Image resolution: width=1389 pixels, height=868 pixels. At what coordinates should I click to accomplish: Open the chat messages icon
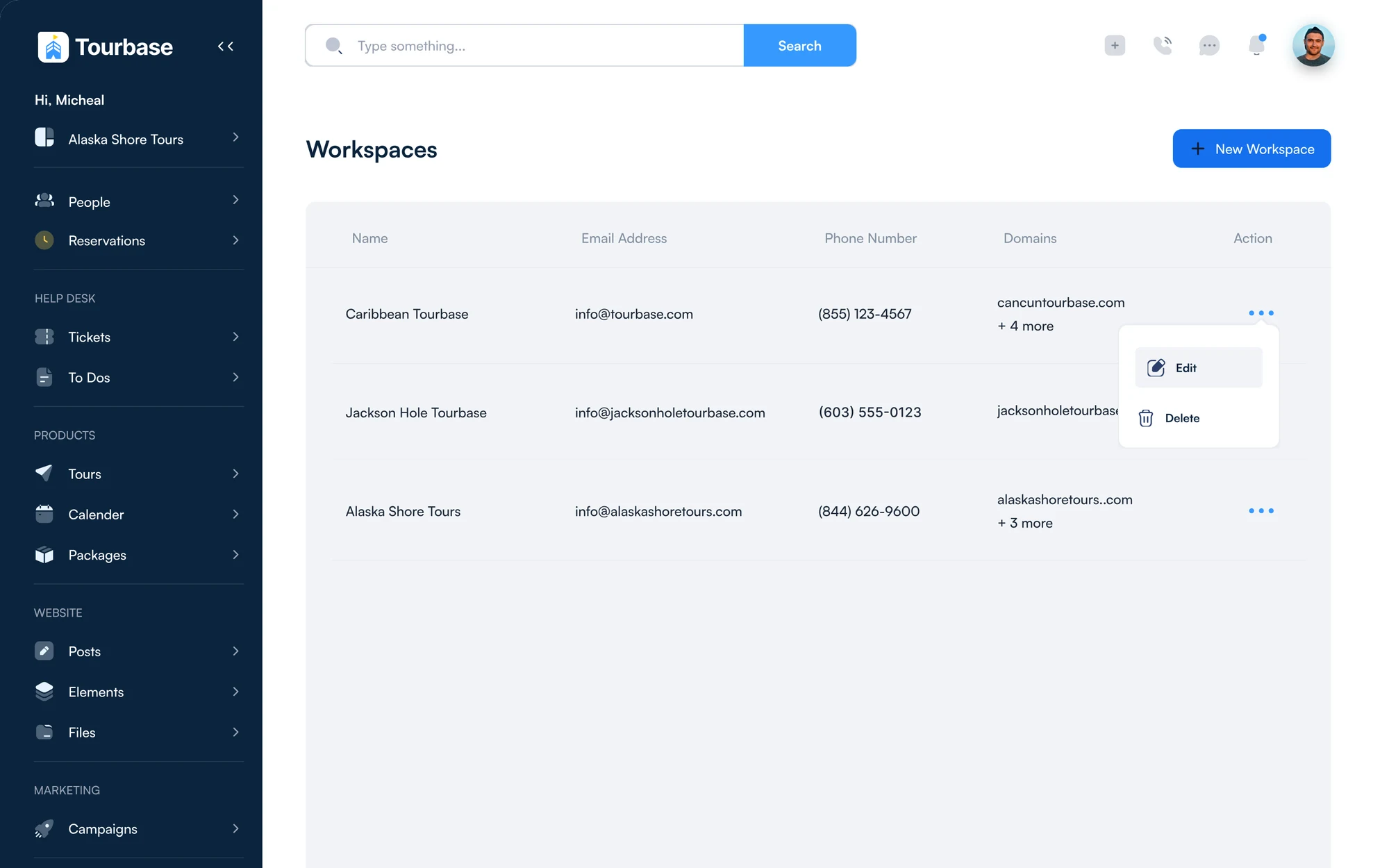1209,46
